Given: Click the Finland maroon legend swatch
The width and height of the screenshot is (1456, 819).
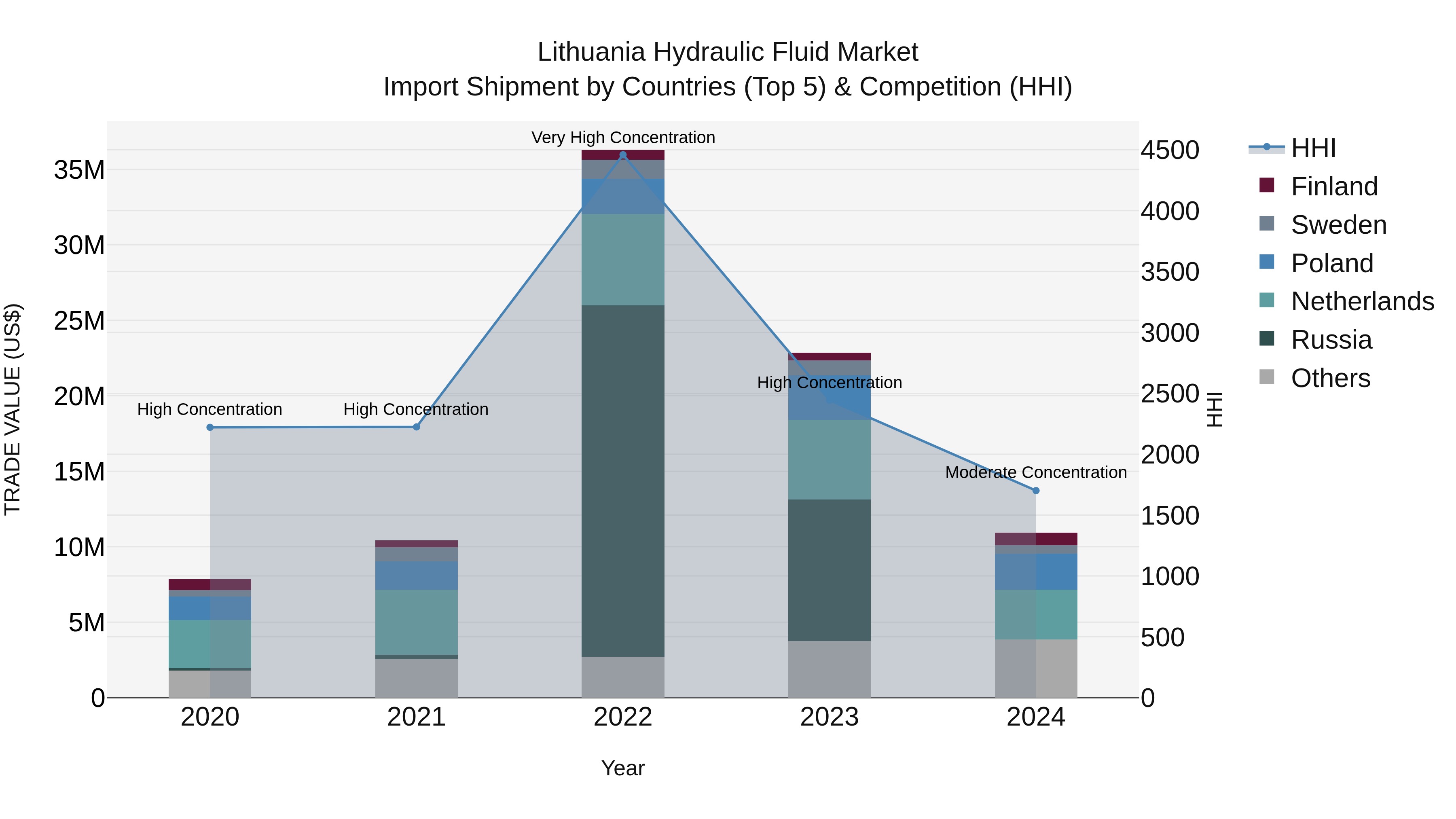Looking at the screenshot, I should coord(1267,185).
